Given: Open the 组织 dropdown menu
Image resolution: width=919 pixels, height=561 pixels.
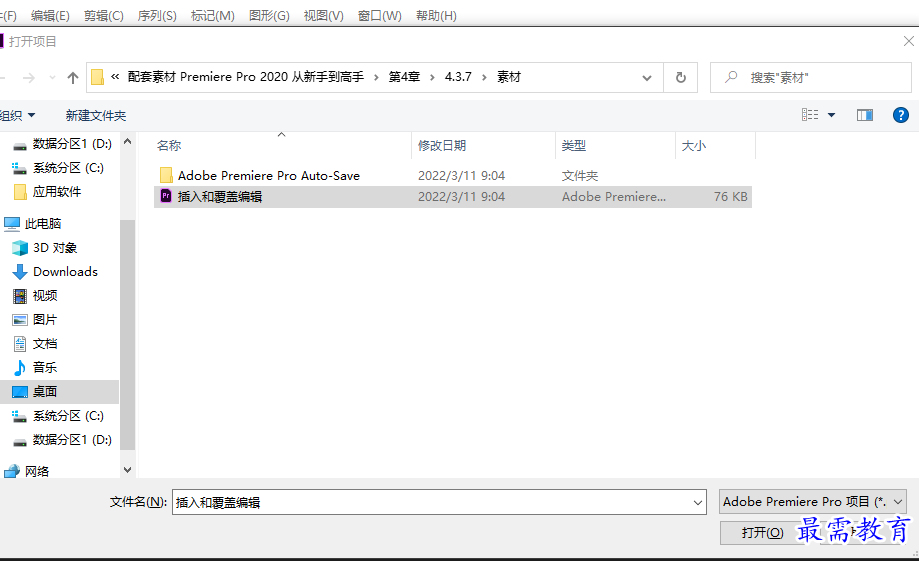Looking at the screenshot, I should point(17,115).
